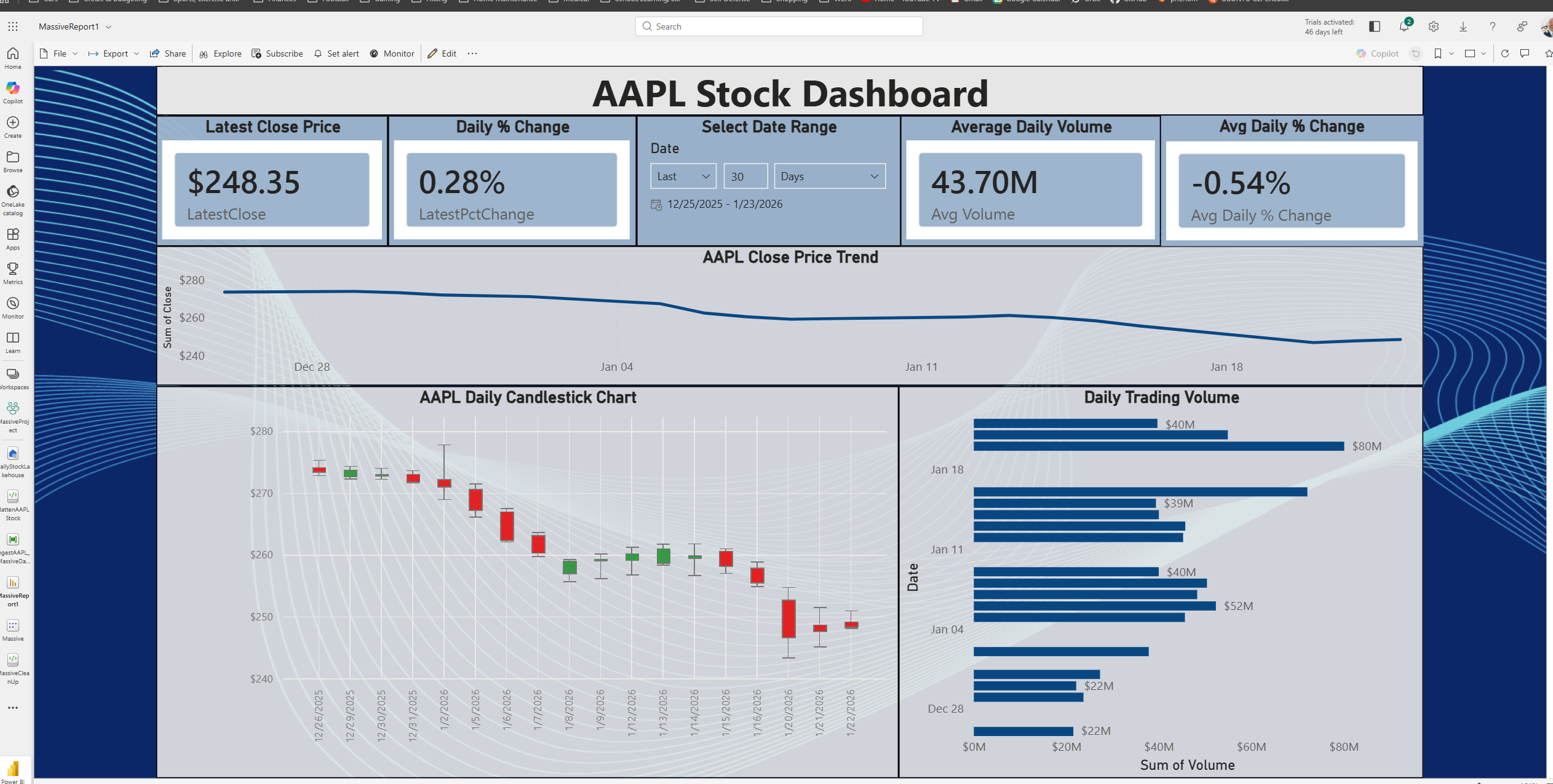Open the Learn book icon
Viewport: 1553px width, 784px height.
(13, 343)
